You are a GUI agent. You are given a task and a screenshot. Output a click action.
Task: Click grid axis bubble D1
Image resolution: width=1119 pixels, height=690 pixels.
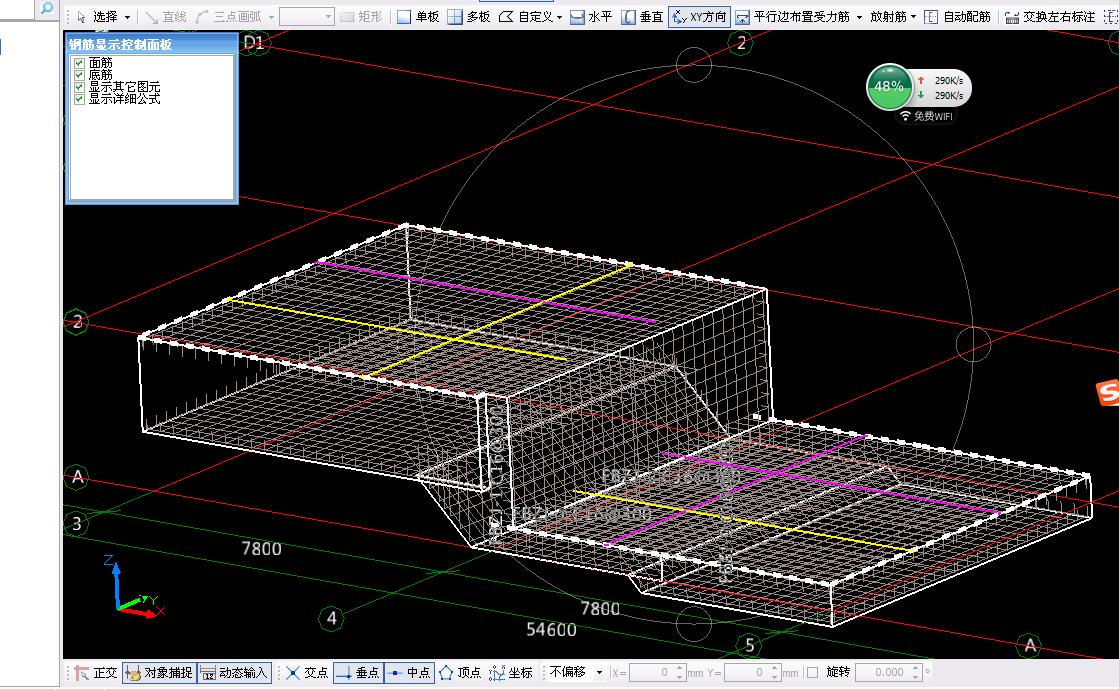pos(254,43)
